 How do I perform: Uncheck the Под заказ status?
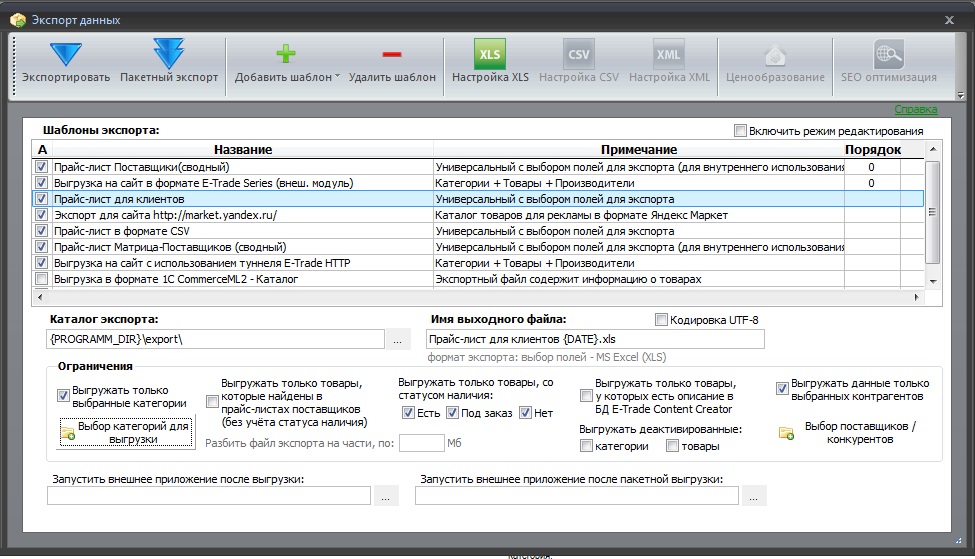tap(452, 412)
